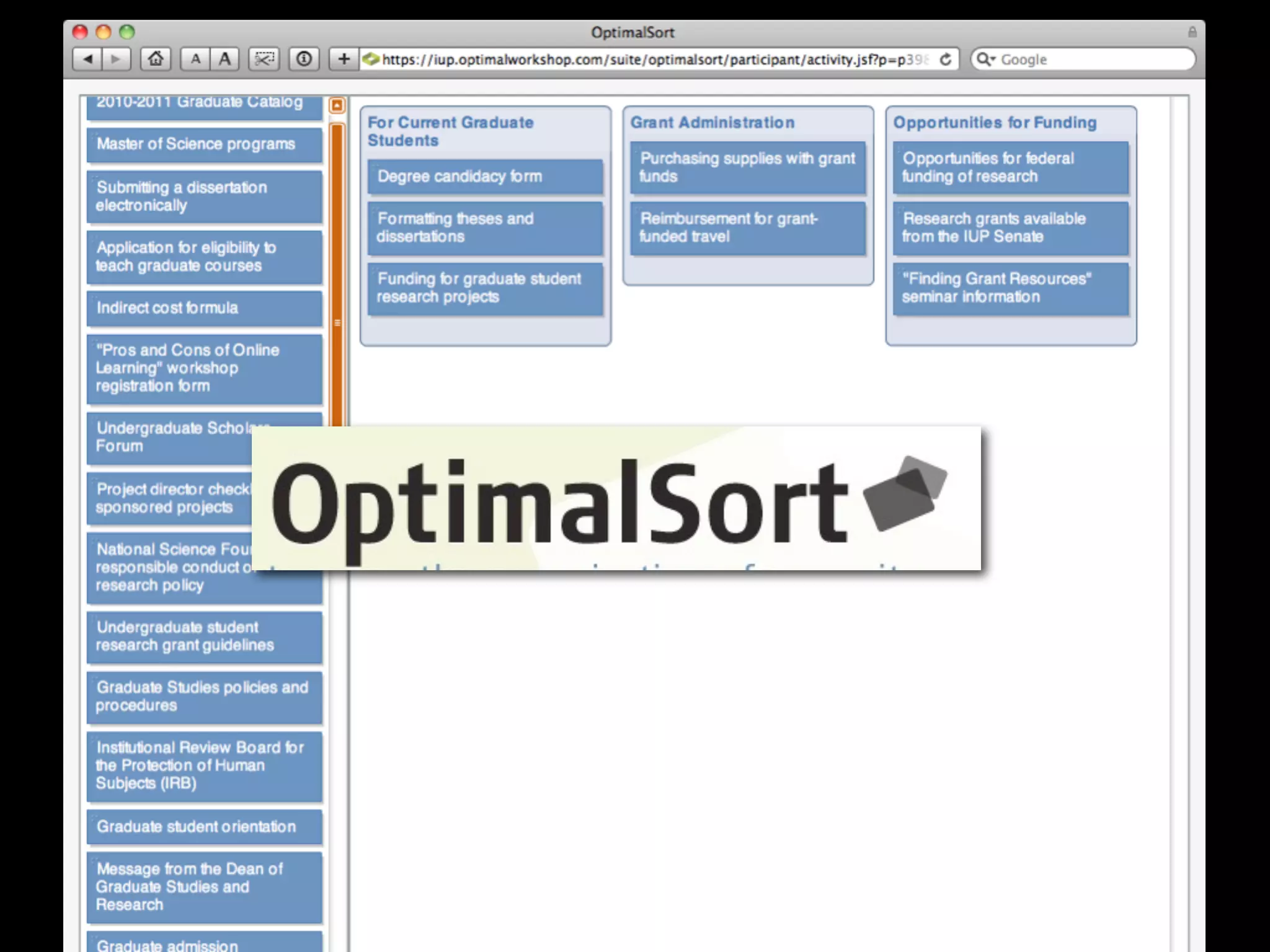Viewport: 1270px width, 952px height.
Task: Select the "Degree candidacy form" card
Action: [x=485, y=177]
